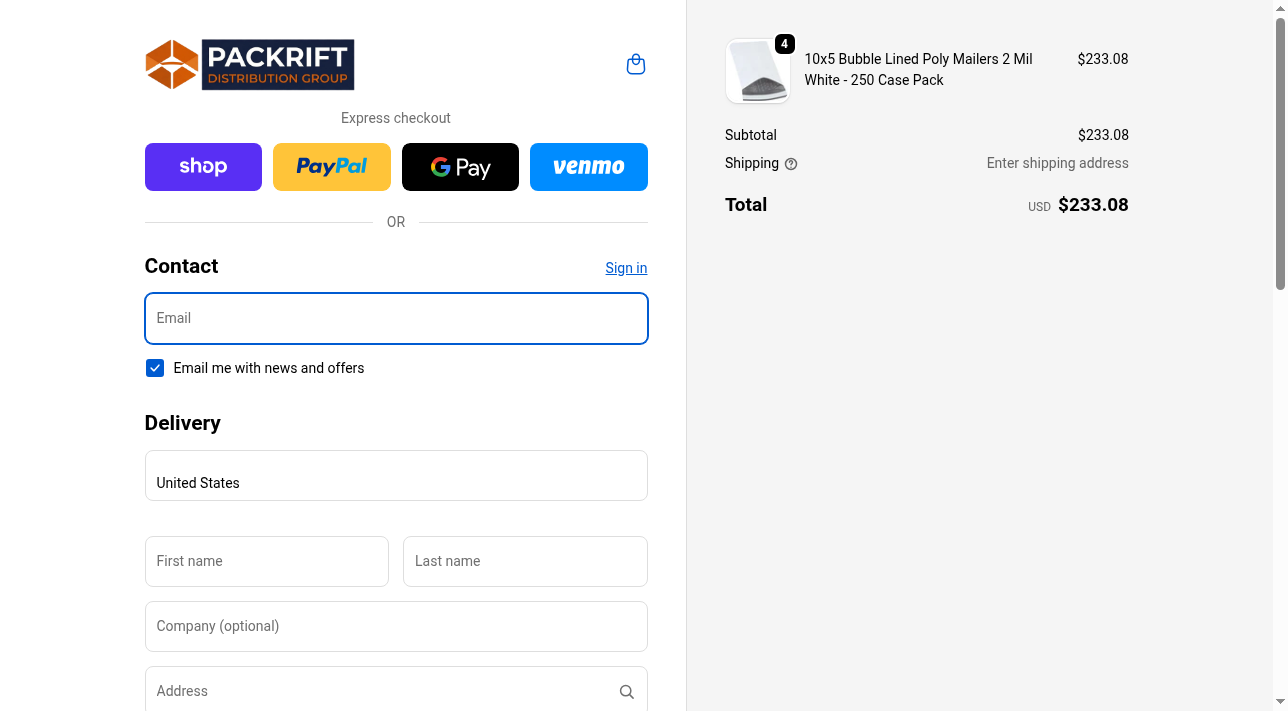Click the address search magnifier icon

click(x=627, y=692)
